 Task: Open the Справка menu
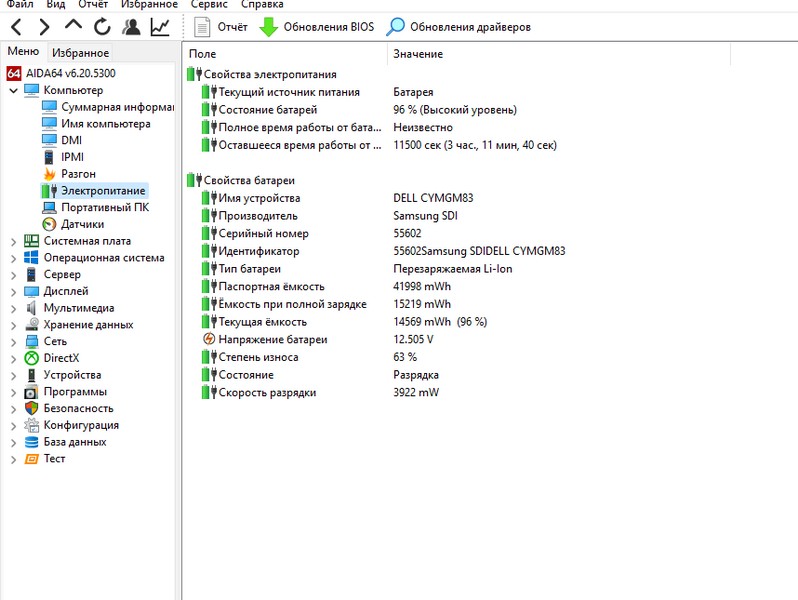[x=263, y=5]
